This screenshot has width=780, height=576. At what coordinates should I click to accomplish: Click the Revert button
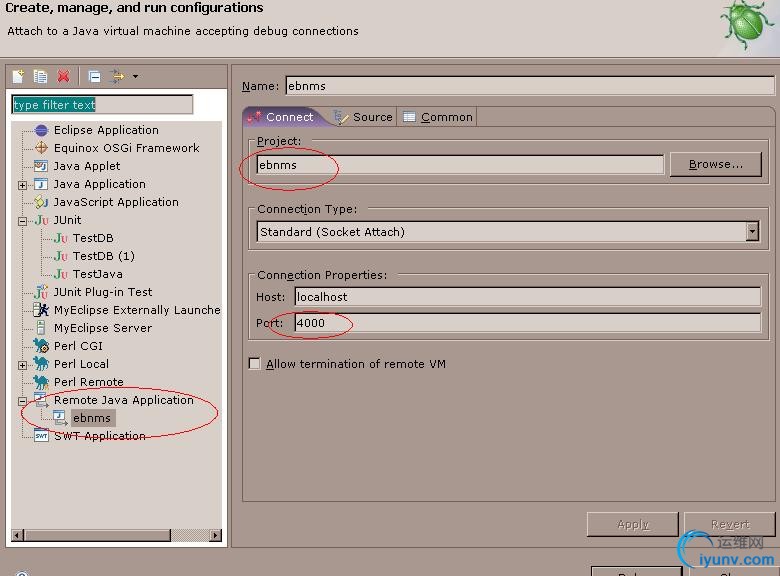click(729, 524)
